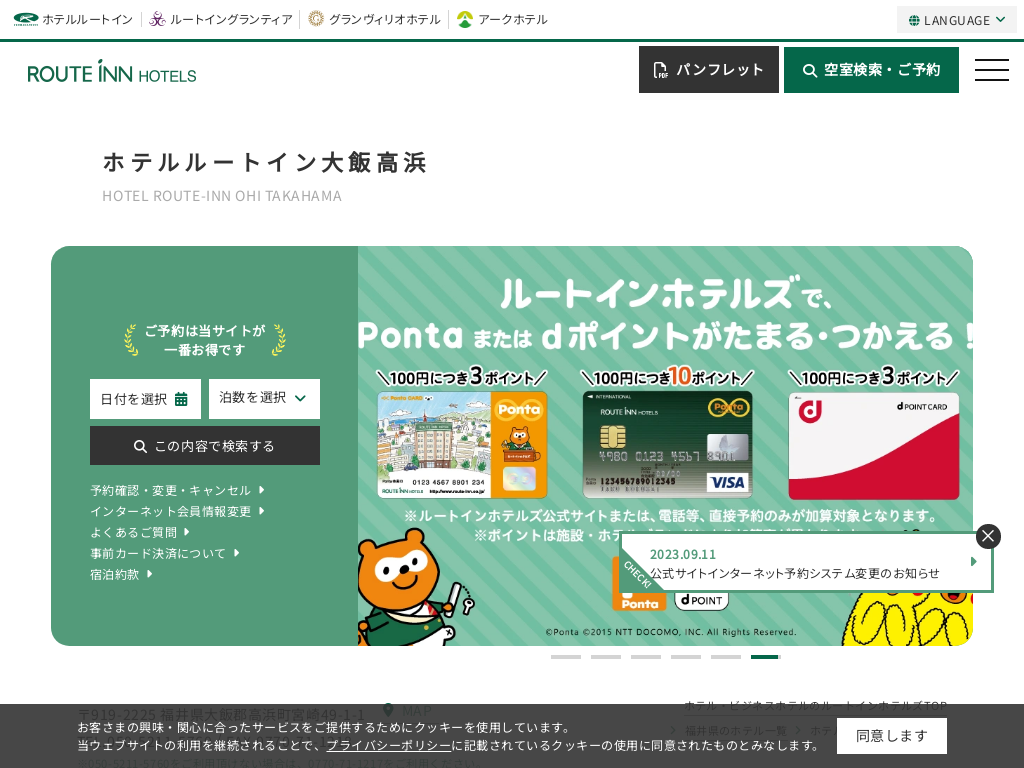Click the グランヴィリオホテル emblem icon
The height and width of the screenshot is (768, 1024).
[x=316, y=19]
